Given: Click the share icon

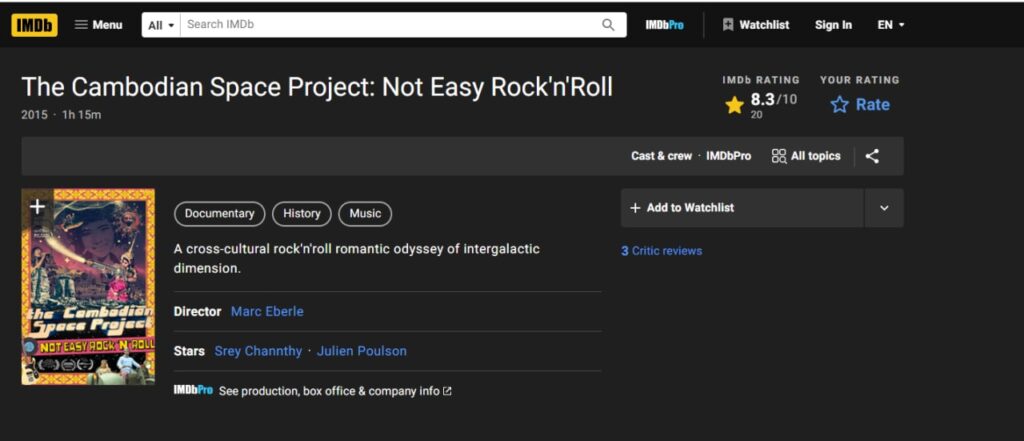Looking at the screenshot, I should [872, 156].
